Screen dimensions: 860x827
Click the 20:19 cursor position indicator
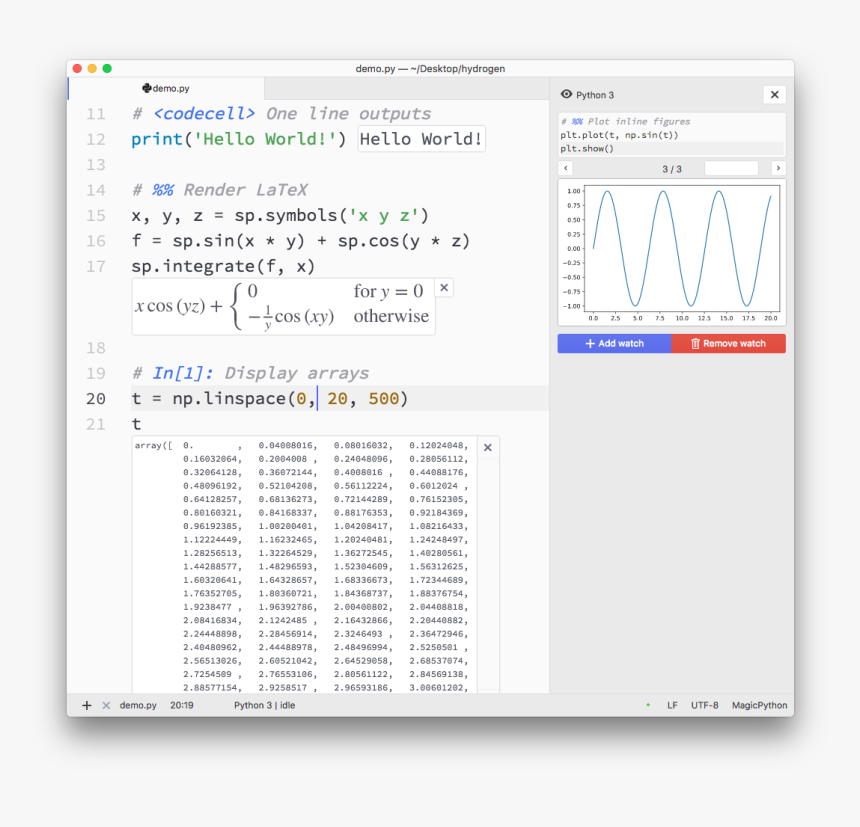[x=182, y=706]
